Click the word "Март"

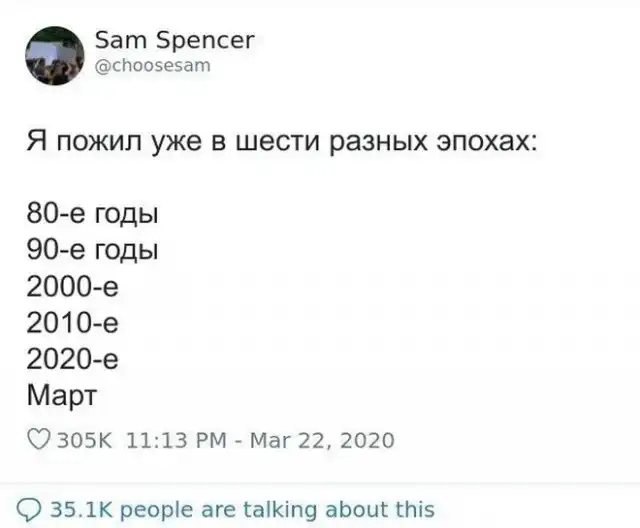coord(60,393)
